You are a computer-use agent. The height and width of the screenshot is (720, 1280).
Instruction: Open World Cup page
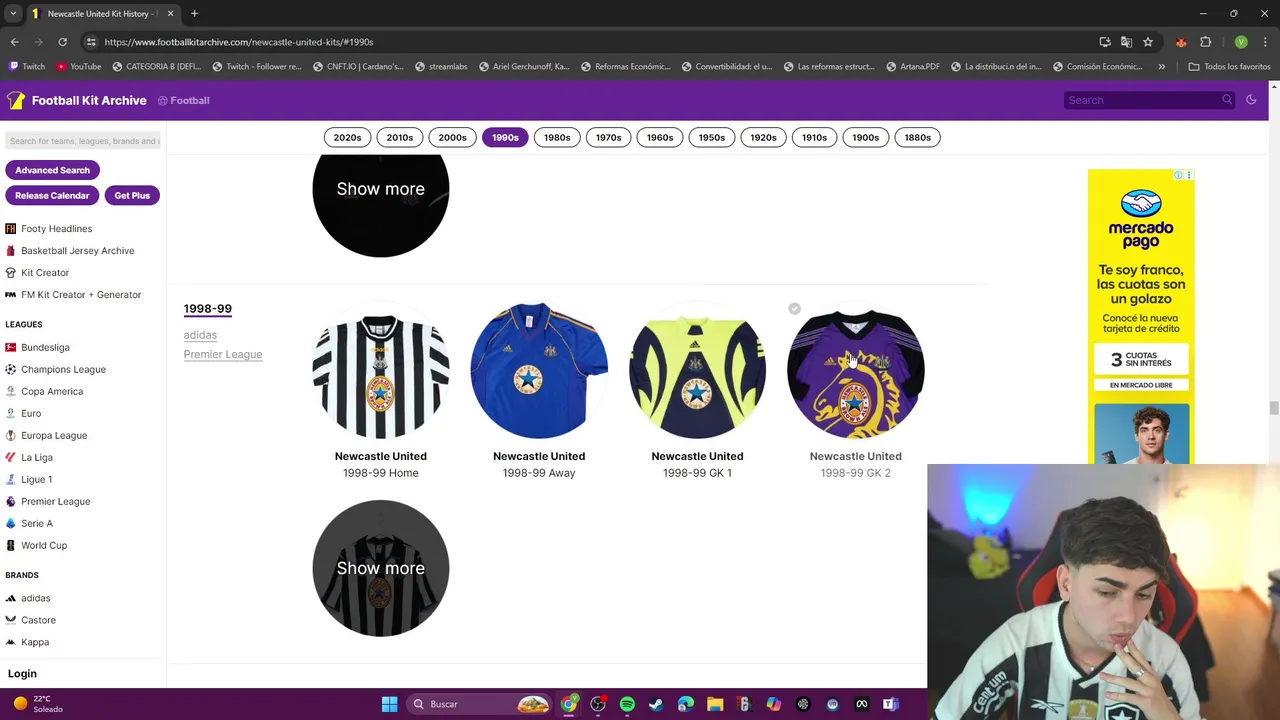pyautogui.click(x=44, y=546)
